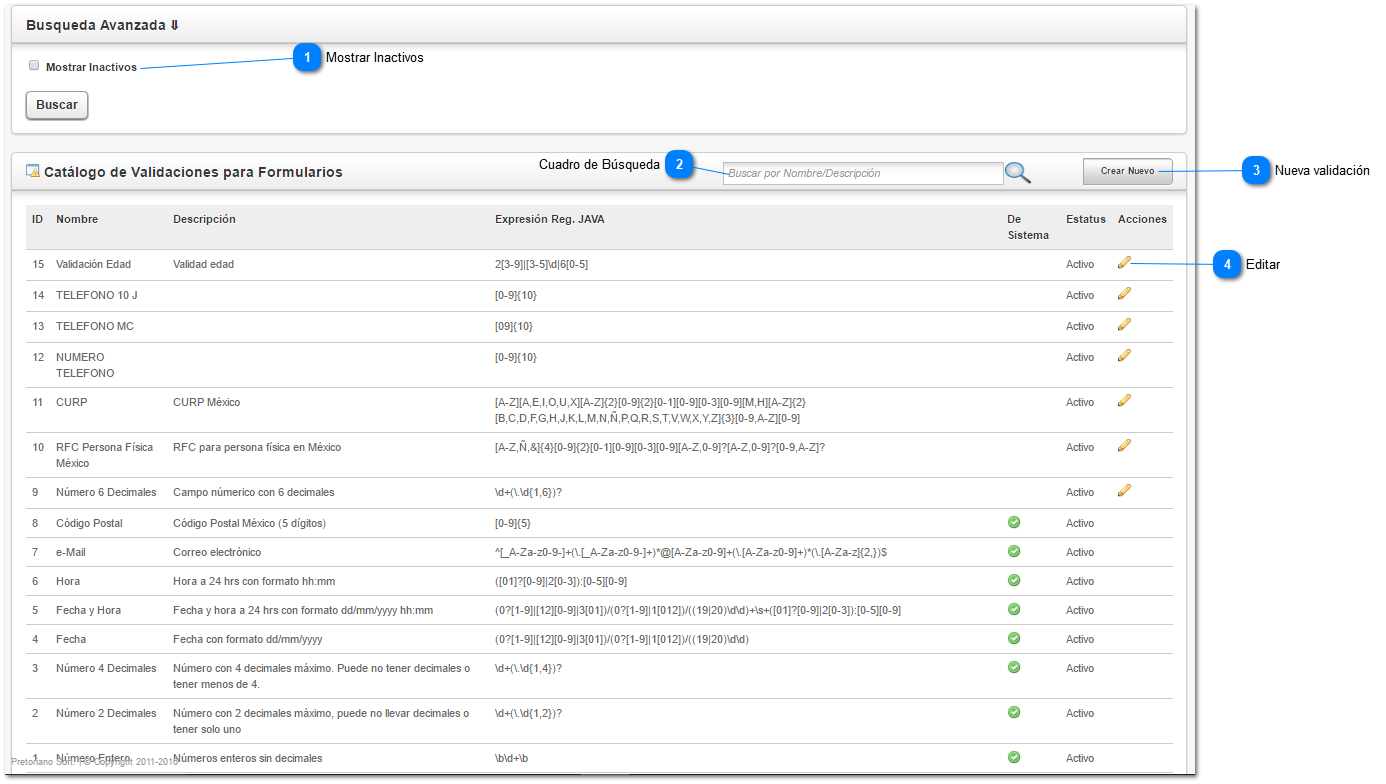
Task: Click the Número 4 Decimales name
Action: 106,668
